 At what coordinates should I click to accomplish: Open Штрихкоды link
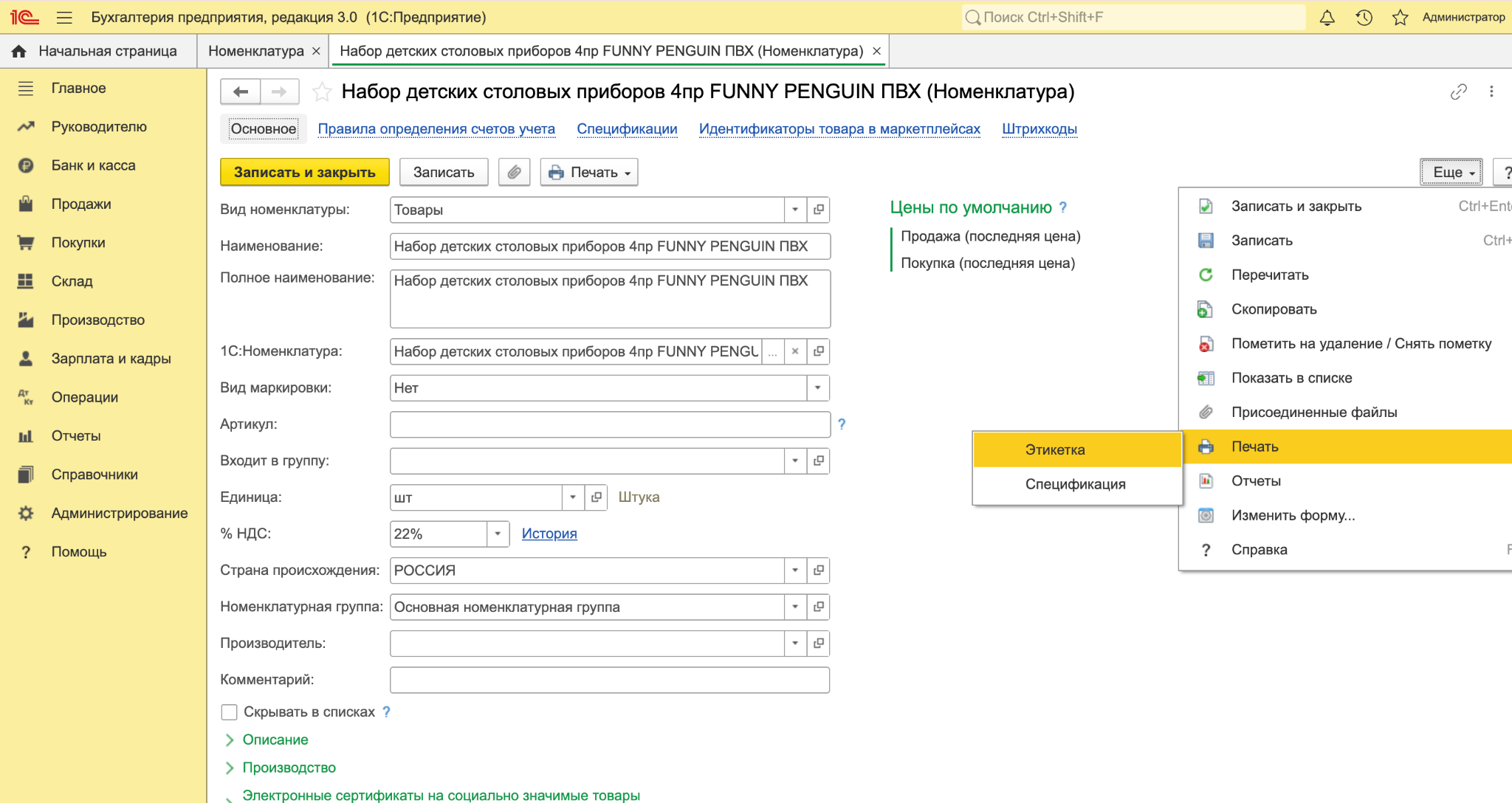pos(1039,129)
